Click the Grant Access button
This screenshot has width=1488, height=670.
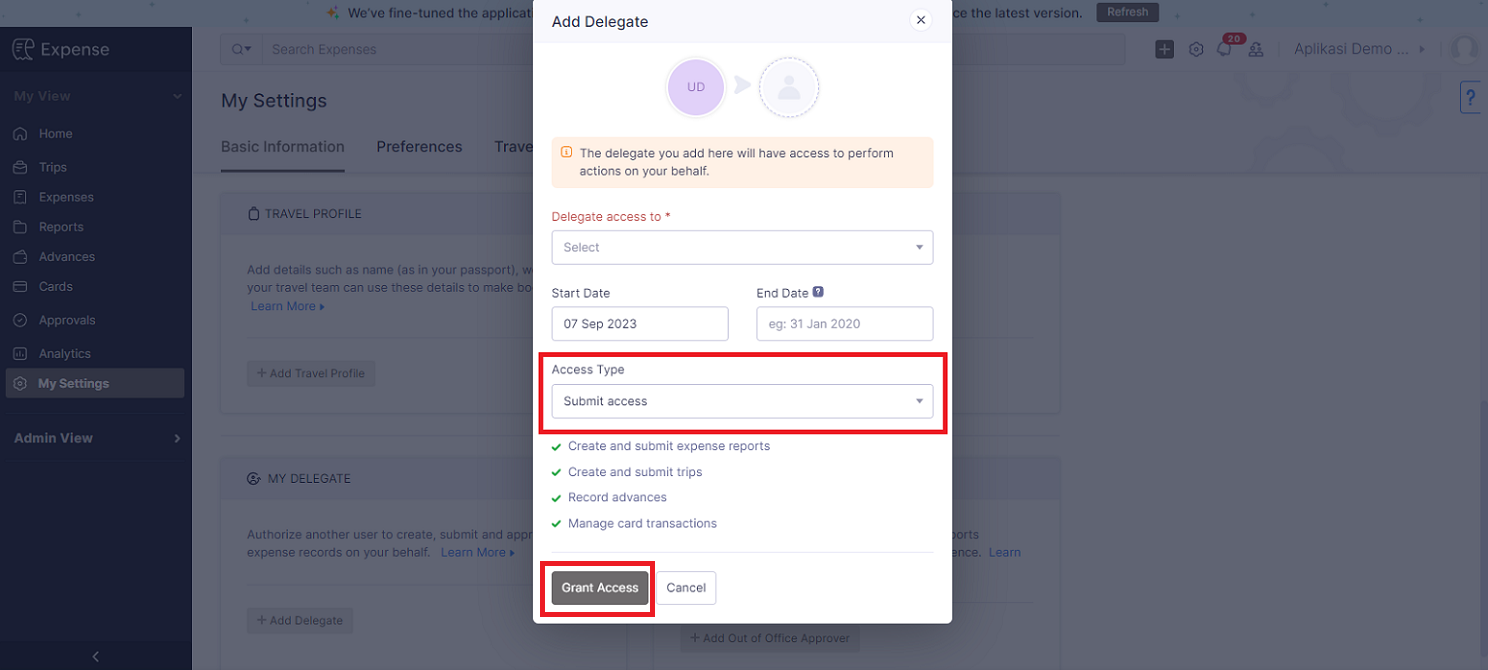tap(600, 588)
